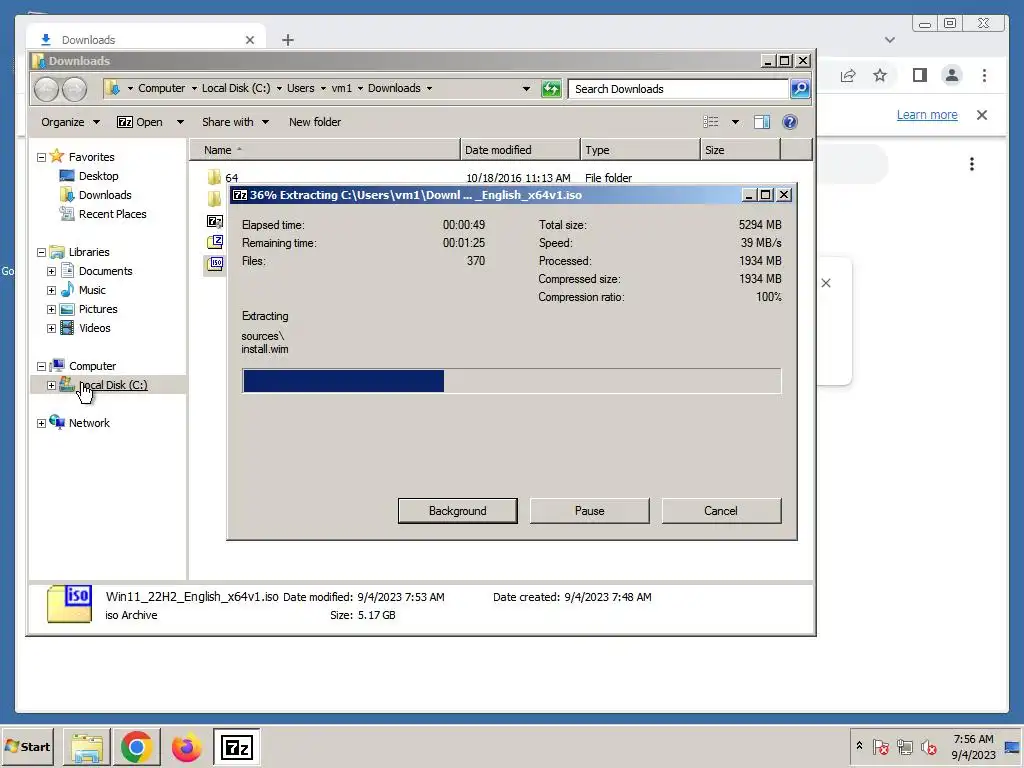The height and width of the screenshot is (768, 1024).
Task: Open the Share with menu
Action: [x=235, y=122]
